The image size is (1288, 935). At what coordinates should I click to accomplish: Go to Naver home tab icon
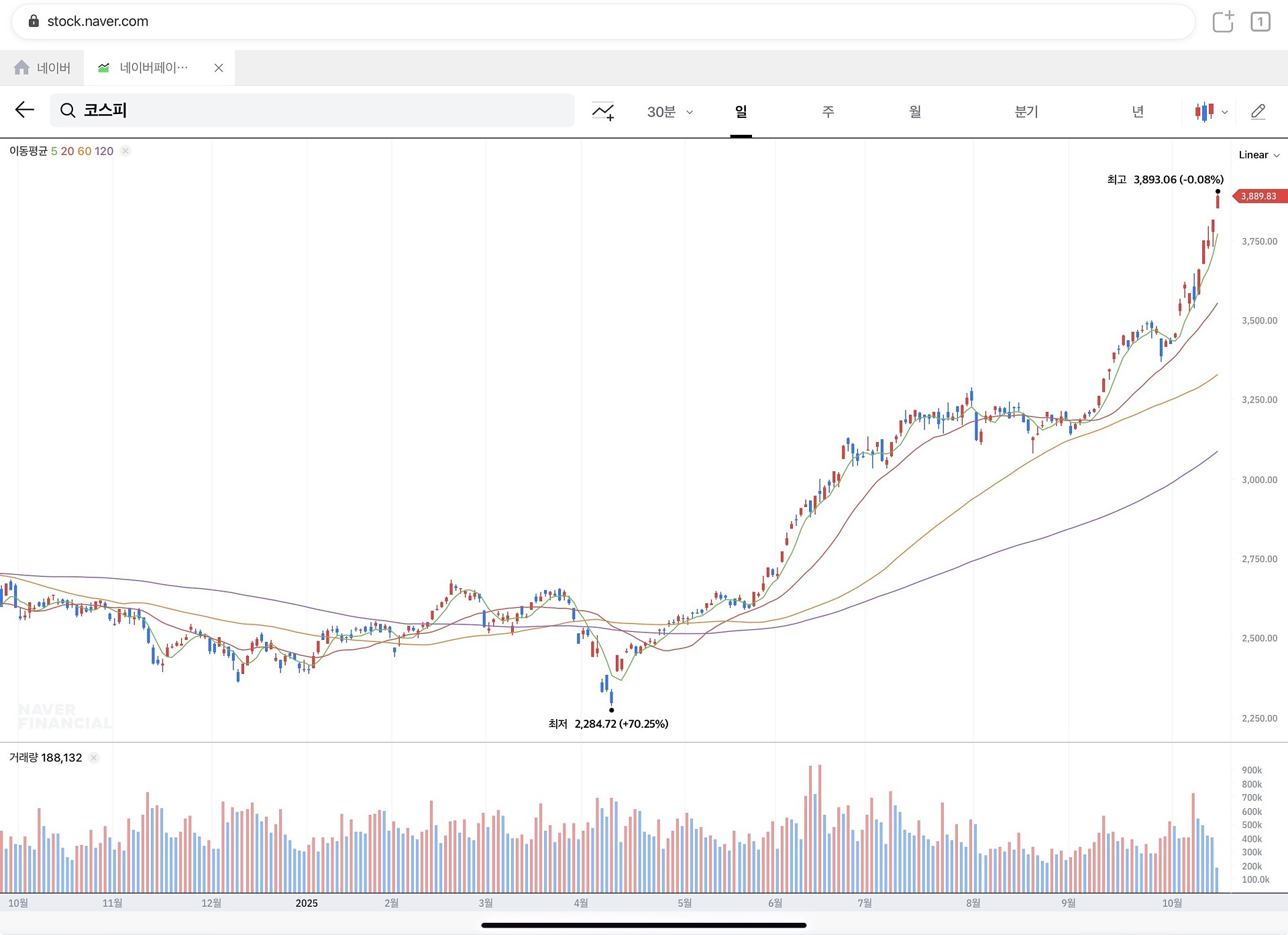[22, 68]
